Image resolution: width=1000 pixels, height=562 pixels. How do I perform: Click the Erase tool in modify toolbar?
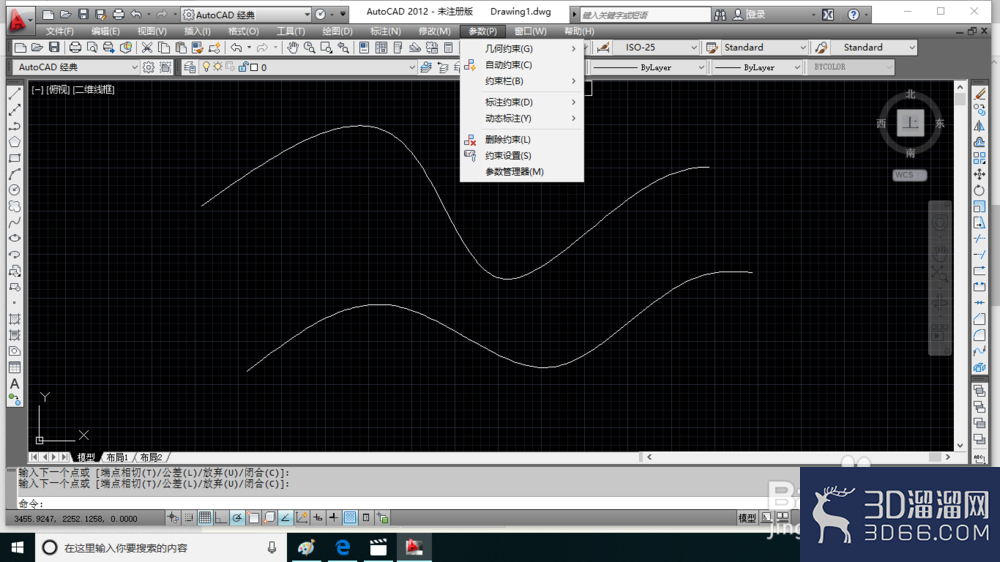980,94
